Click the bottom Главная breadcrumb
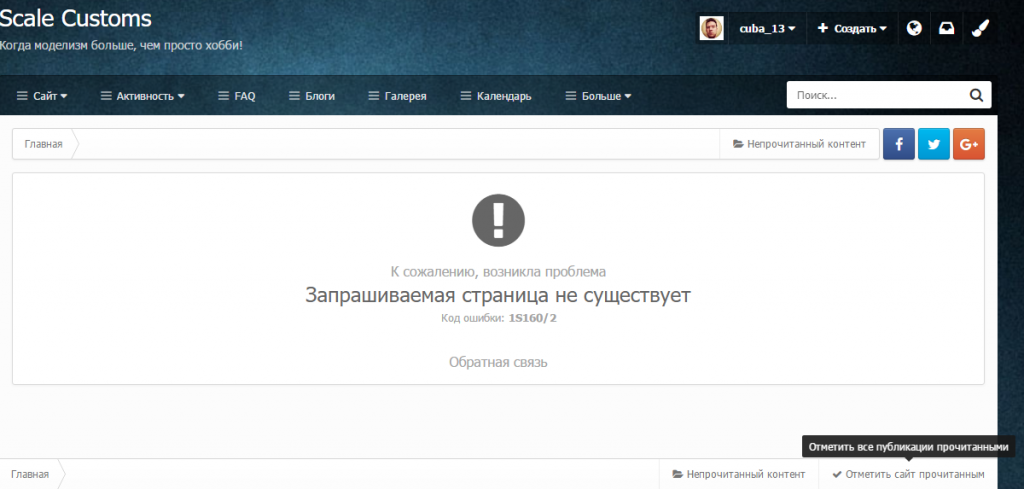The width and height of the screenshot is (1024, 489). [x=30, y=475]
